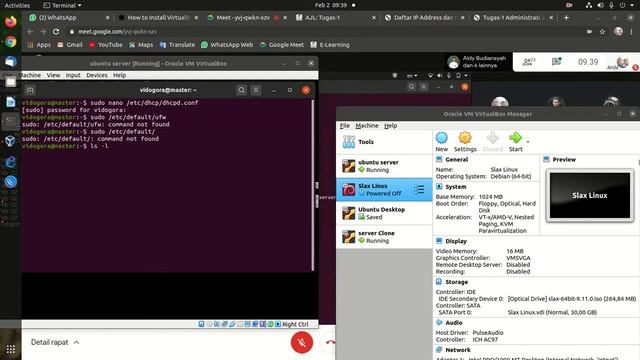Open Meet chat icon in top panel
This screenshot has width=640, height=360.
click(x=556, y=62)
